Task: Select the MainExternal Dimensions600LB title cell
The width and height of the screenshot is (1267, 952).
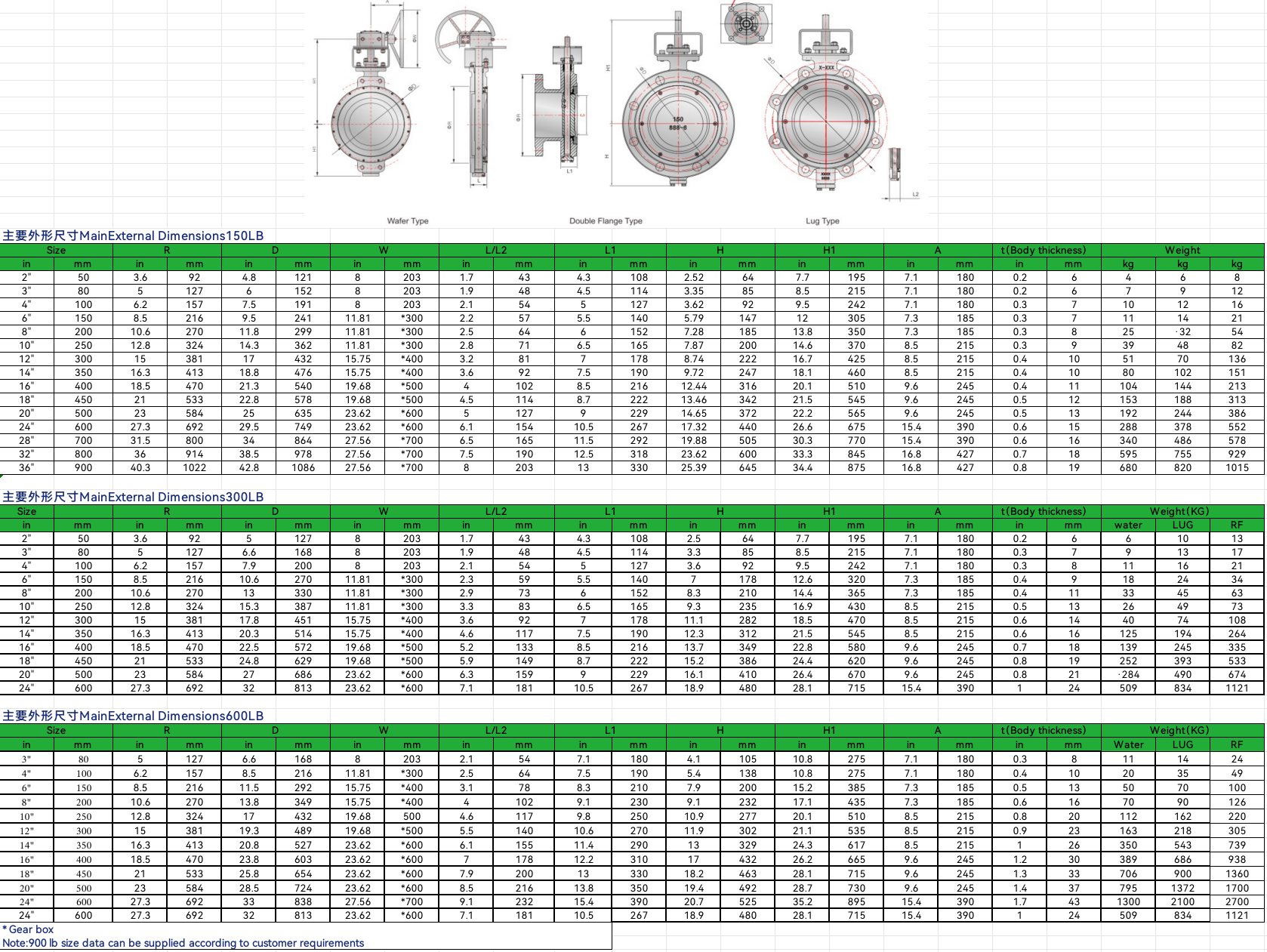Action: [x=133, y=716]
